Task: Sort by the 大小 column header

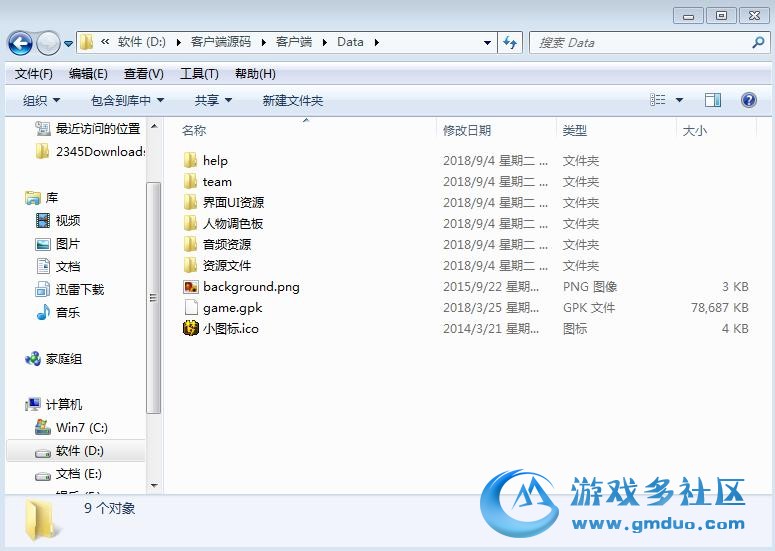Action: (694, 130)
